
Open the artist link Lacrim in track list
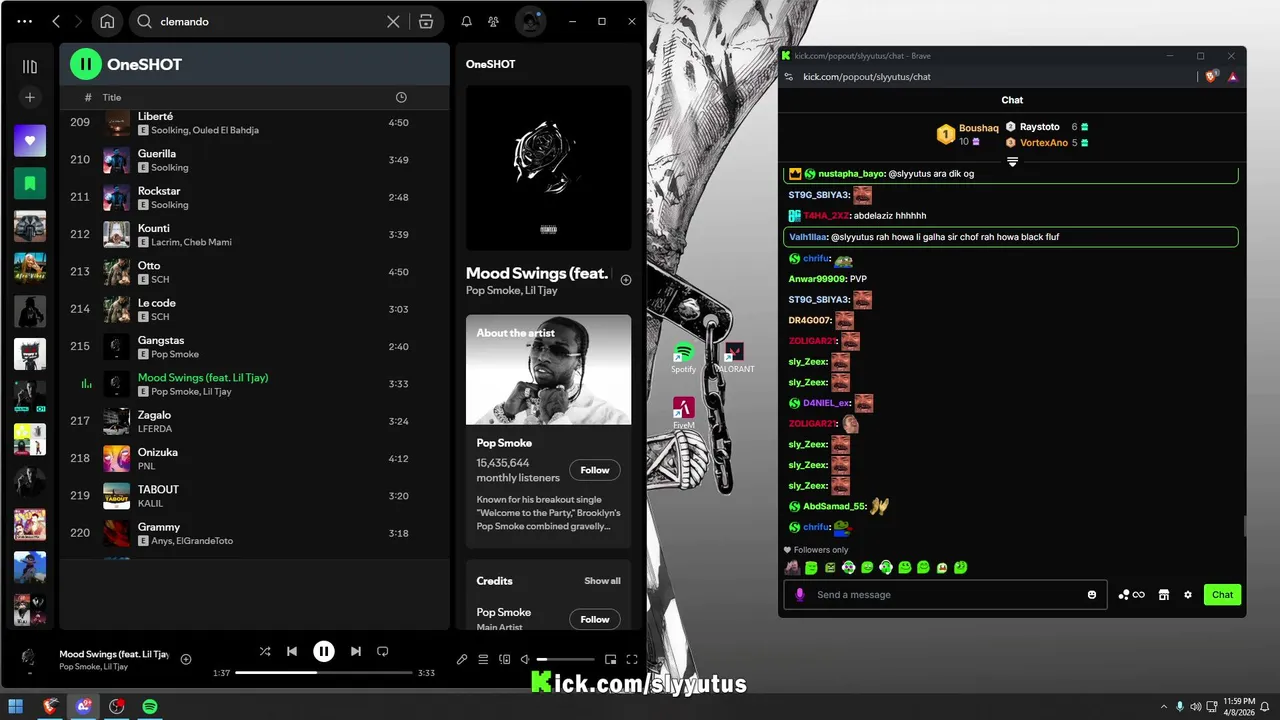coord(165,242)
